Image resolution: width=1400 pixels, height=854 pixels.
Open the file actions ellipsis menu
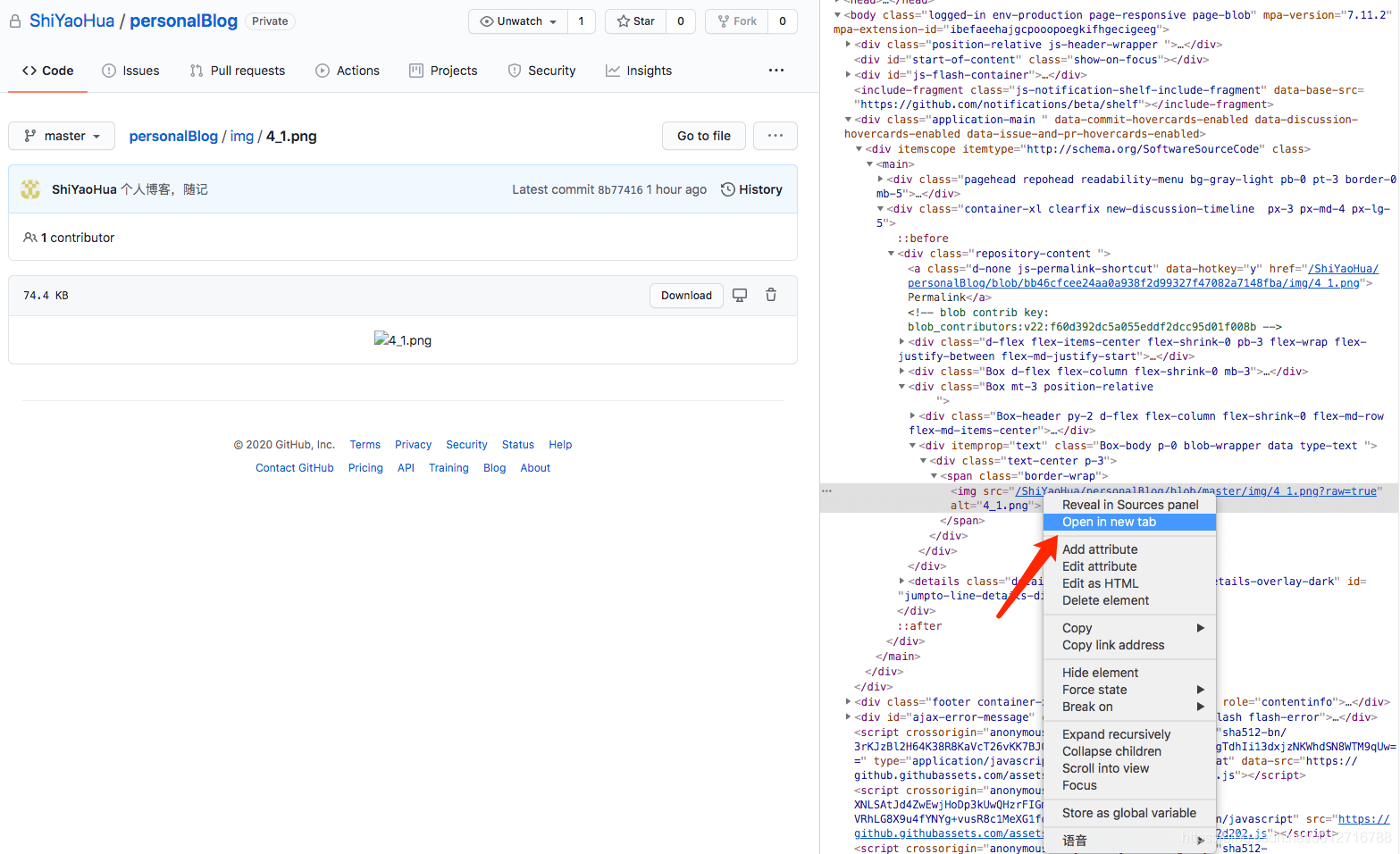click(x=775, y=136)
